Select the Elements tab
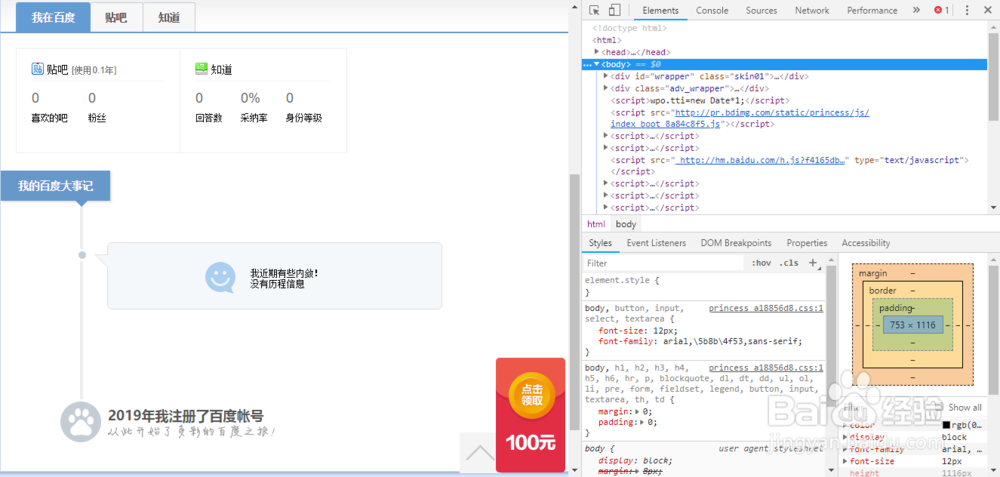 click(x=660, y=10)
